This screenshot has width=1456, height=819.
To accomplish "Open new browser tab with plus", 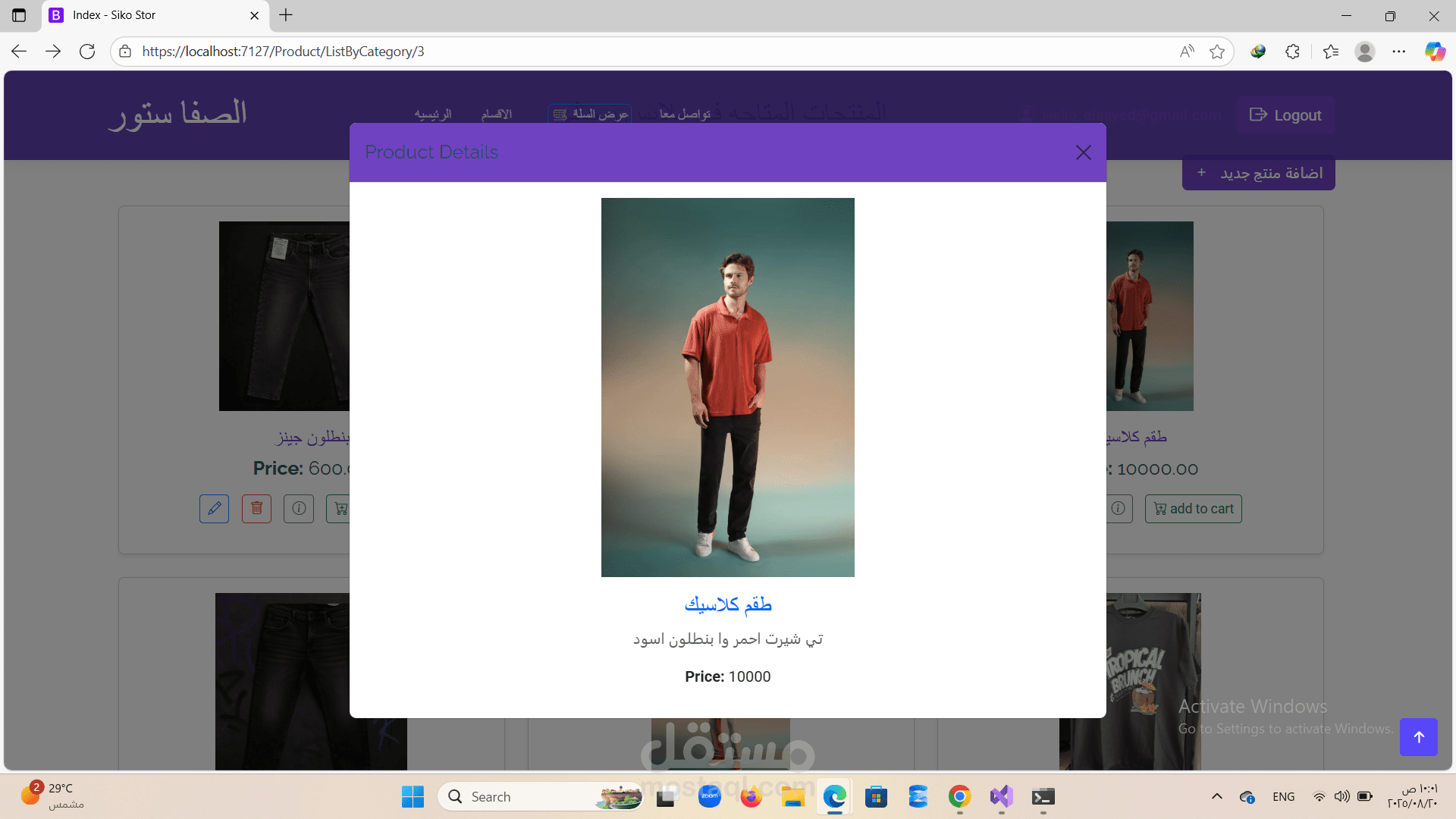I will (286, 15).
